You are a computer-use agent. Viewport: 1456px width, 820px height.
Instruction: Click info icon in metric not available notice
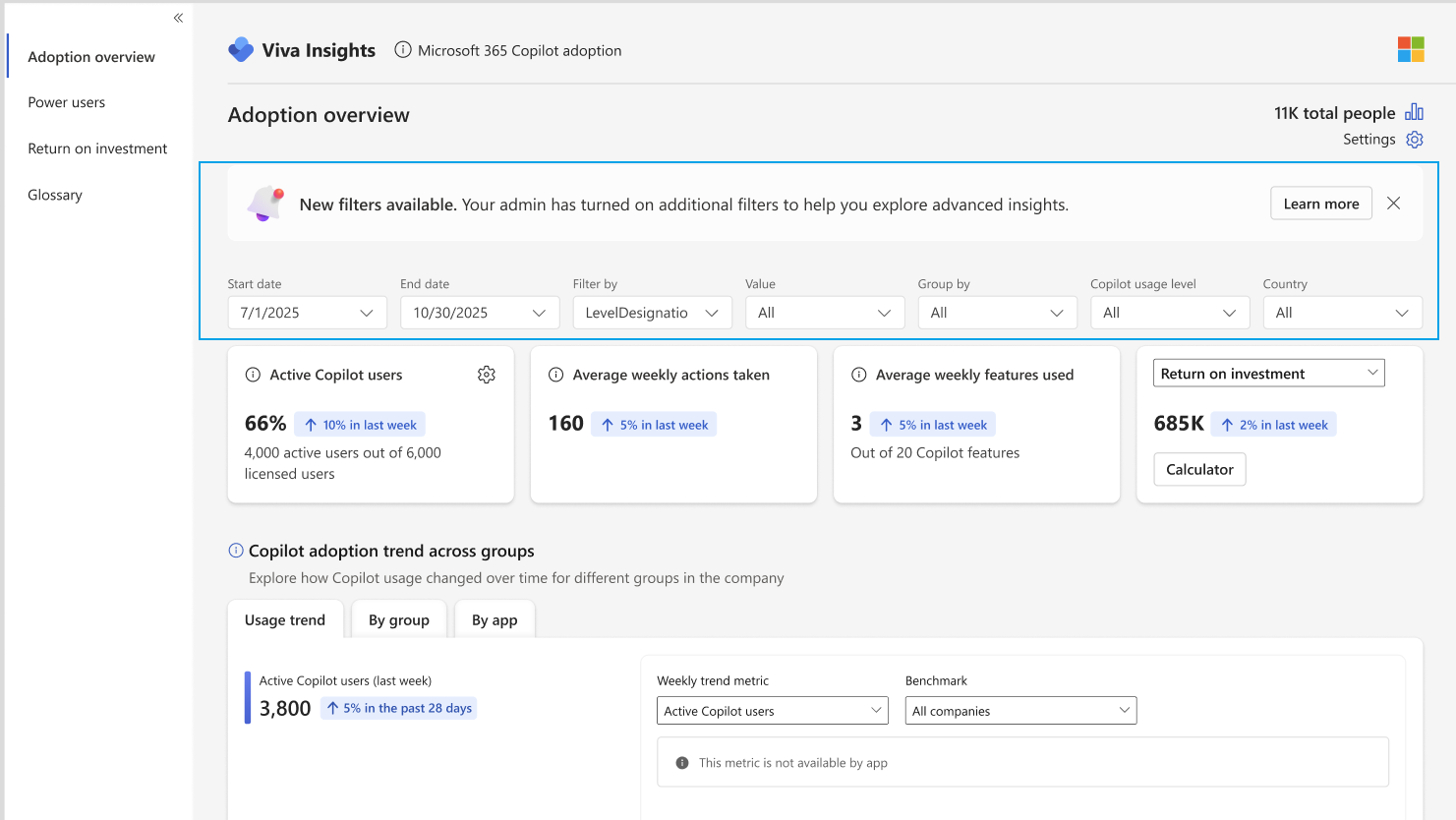click(x=682, y=763)
